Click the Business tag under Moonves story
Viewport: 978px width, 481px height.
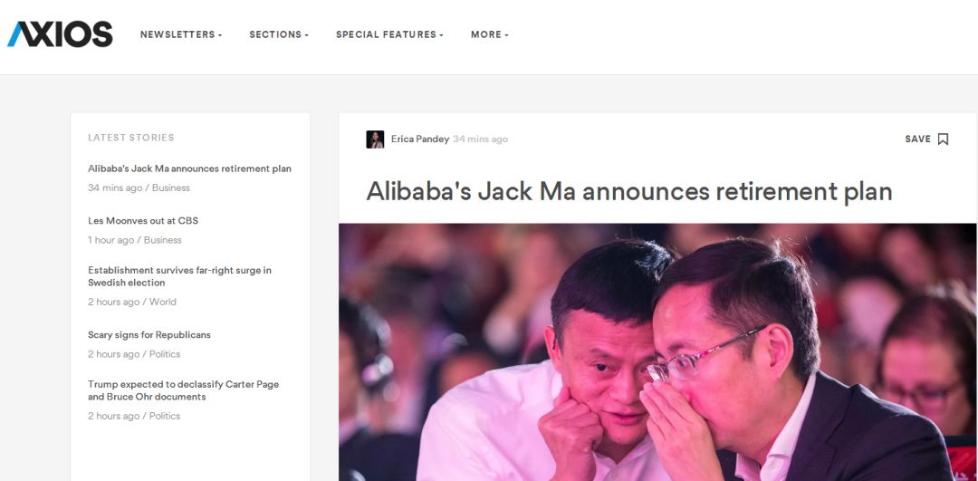[x=163, y=240]
